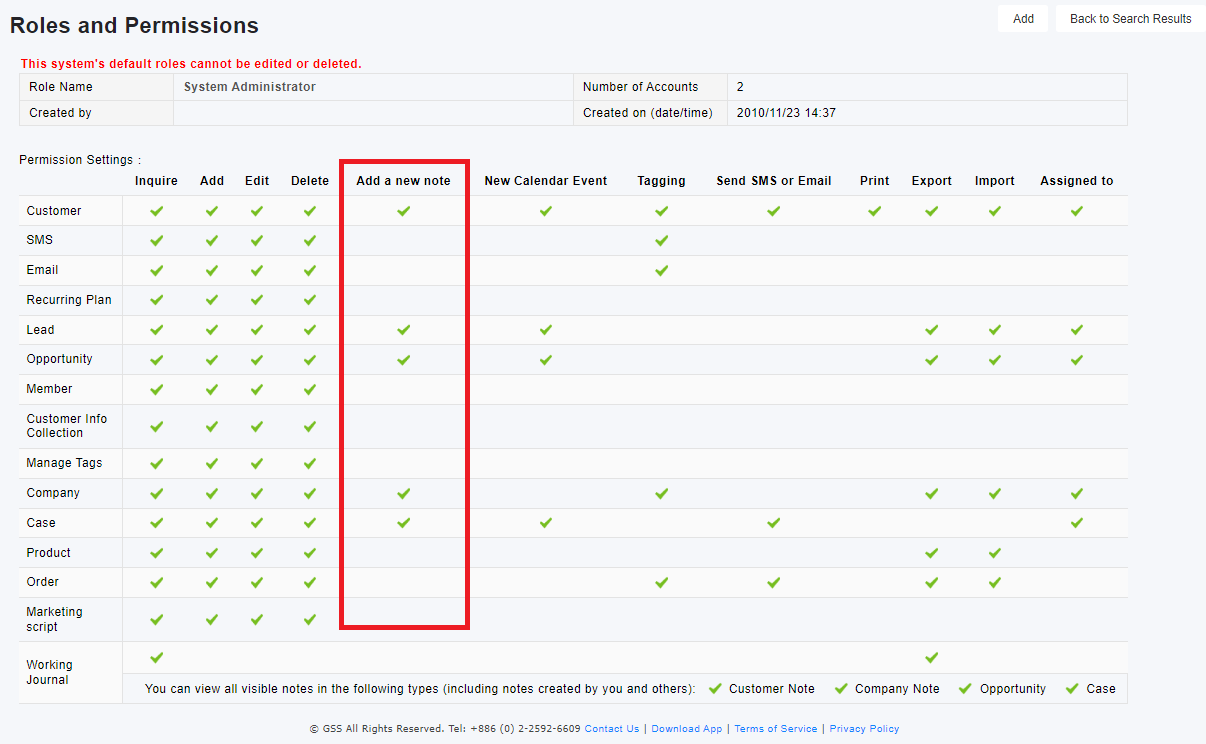Toggle the Company Note visibility checkmark
Image resolution: width=1206 pixels, height=744 pixels.
840,688
